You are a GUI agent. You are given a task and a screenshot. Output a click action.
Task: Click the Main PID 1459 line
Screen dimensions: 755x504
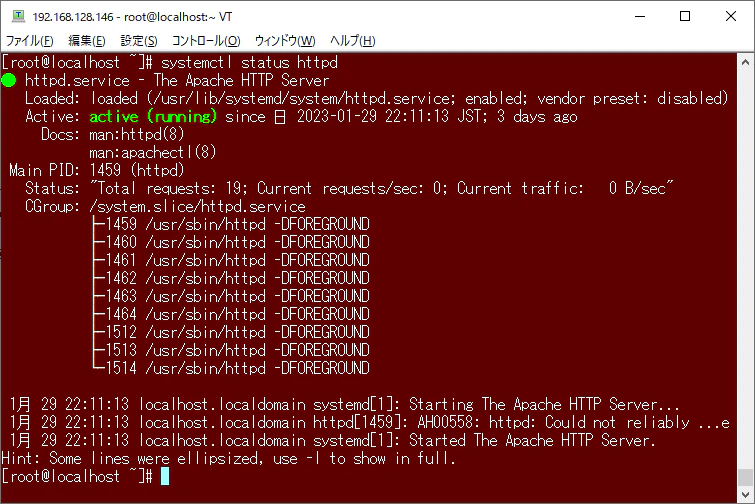tap(97, 170)
